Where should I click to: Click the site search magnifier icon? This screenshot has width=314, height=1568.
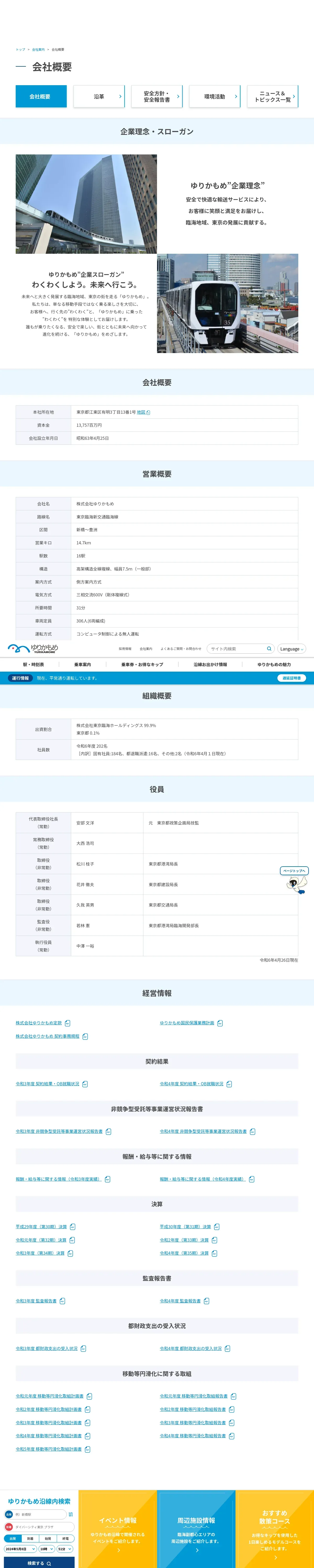(269, 649)
